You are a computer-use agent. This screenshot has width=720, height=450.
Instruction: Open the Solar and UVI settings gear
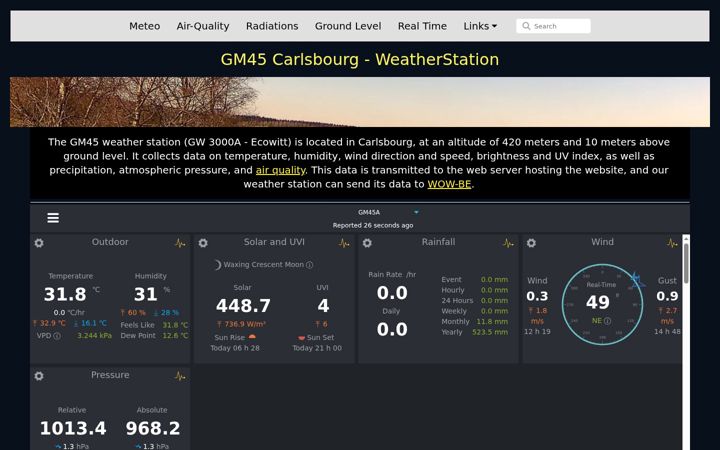point(203,243)
